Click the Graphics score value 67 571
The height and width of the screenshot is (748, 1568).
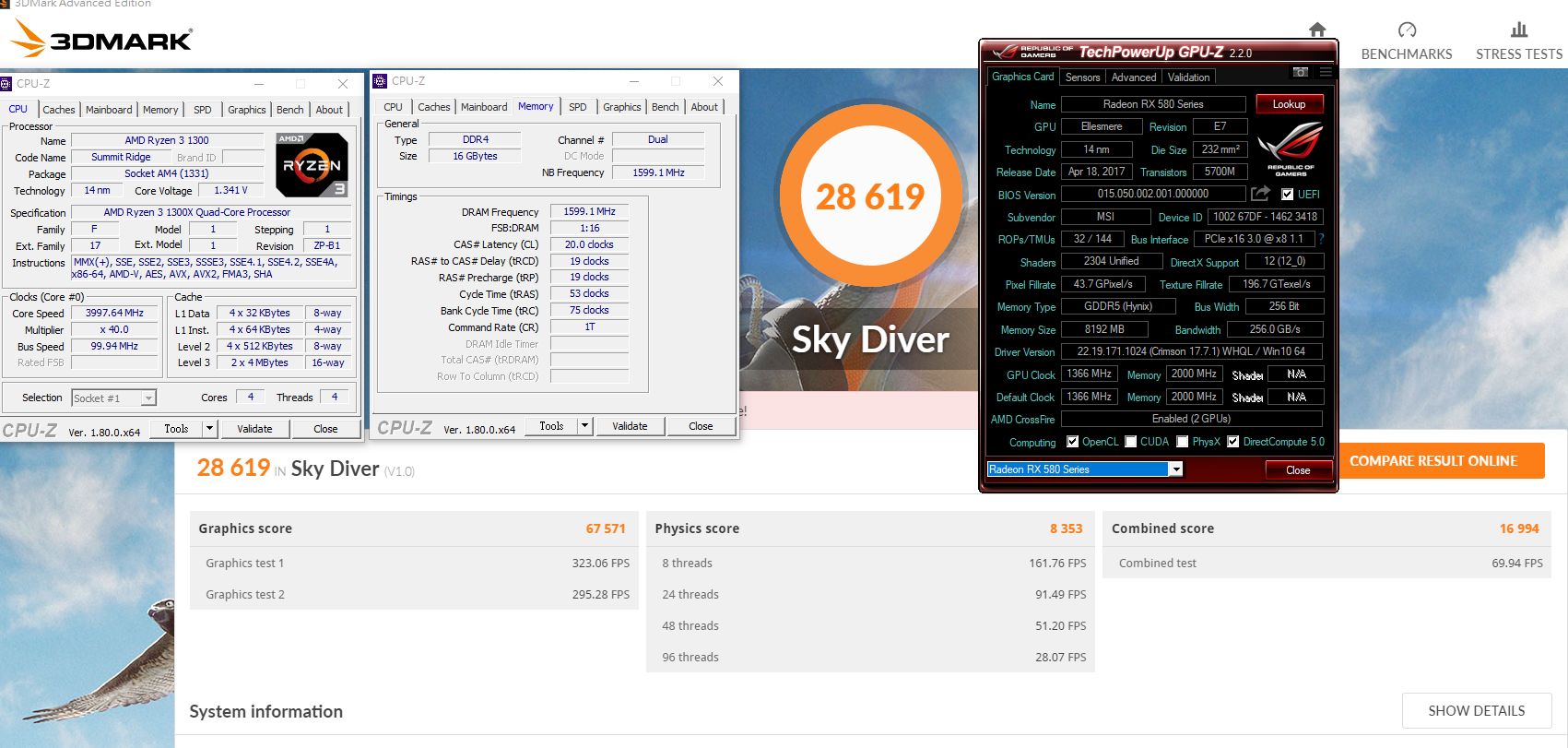click(x=606, y=528)
